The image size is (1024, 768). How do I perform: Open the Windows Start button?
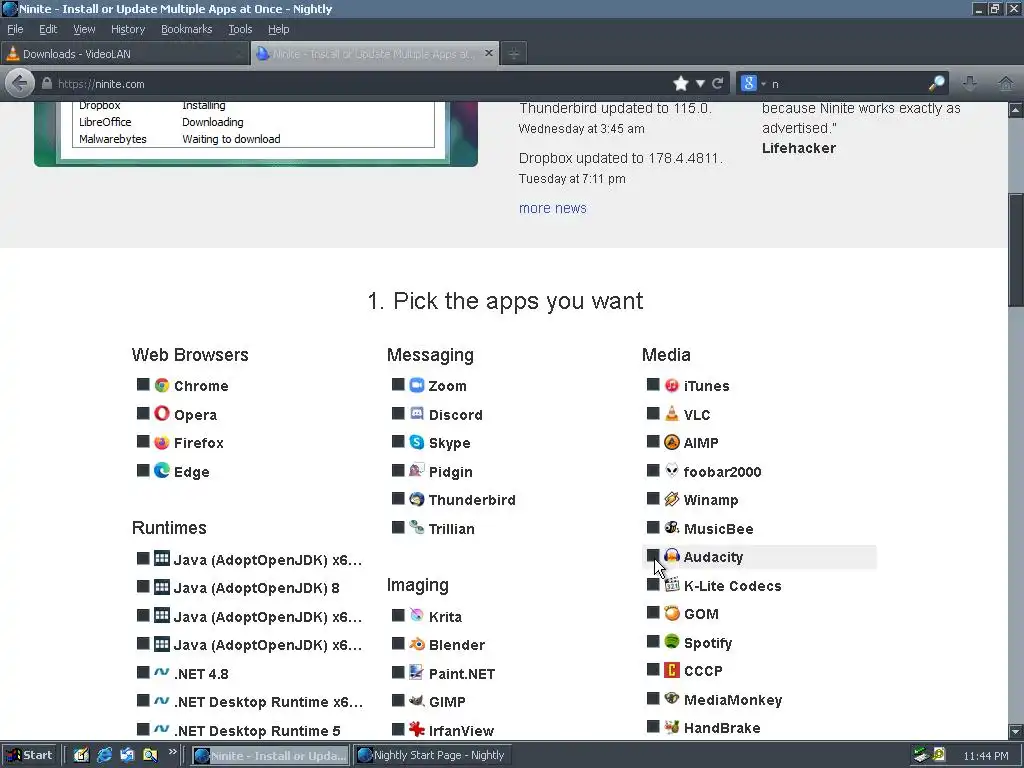30,755
